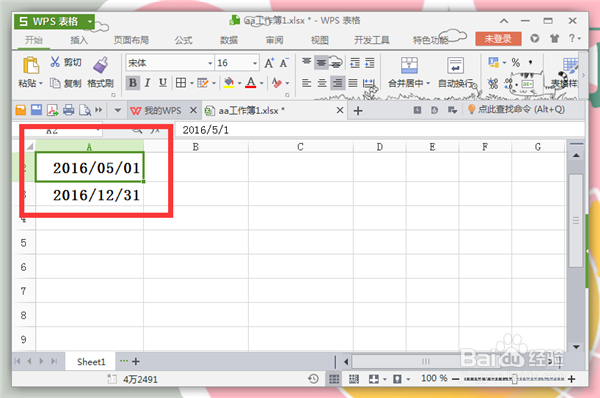Align text left

(x=307, y=83)
